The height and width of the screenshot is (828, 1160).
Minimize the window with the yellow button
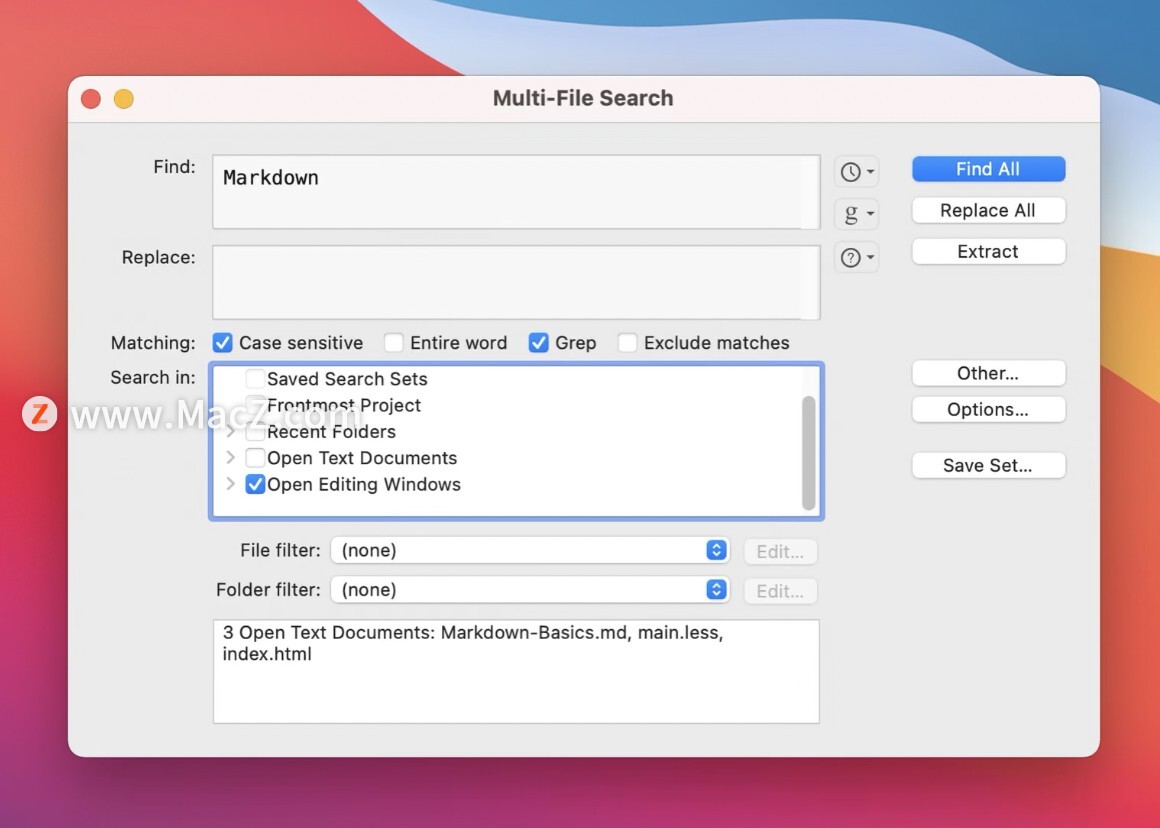(x=124, y=98)
